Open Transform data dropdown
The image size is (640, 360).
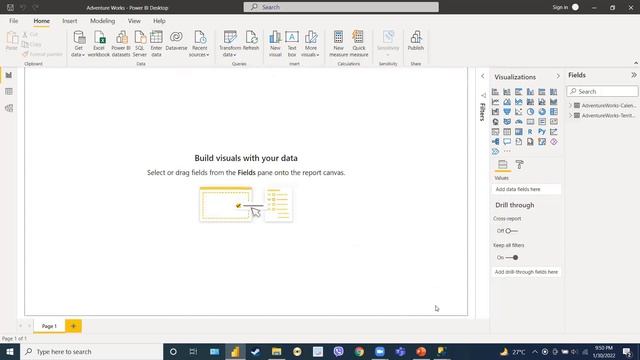(230, 44)
